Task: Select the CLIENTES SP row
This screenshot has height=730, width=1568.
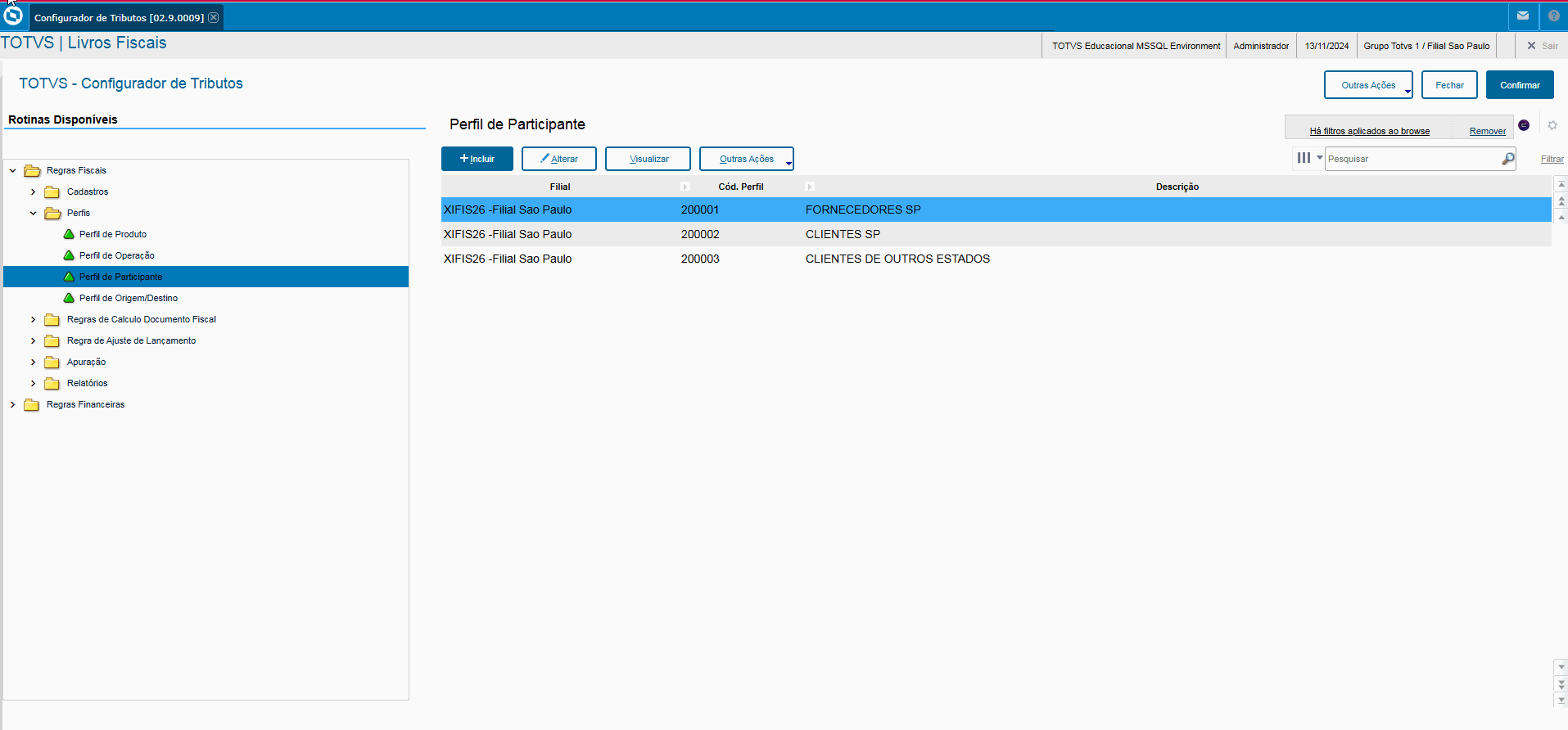Action: pyautogui.click(x=996, y=234)
